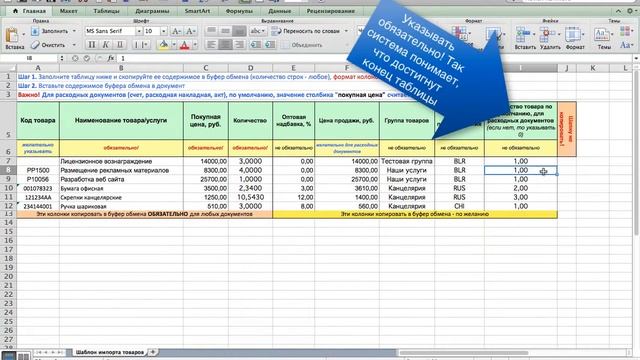Open the abc text orientation dropdown

pos(258,31)
